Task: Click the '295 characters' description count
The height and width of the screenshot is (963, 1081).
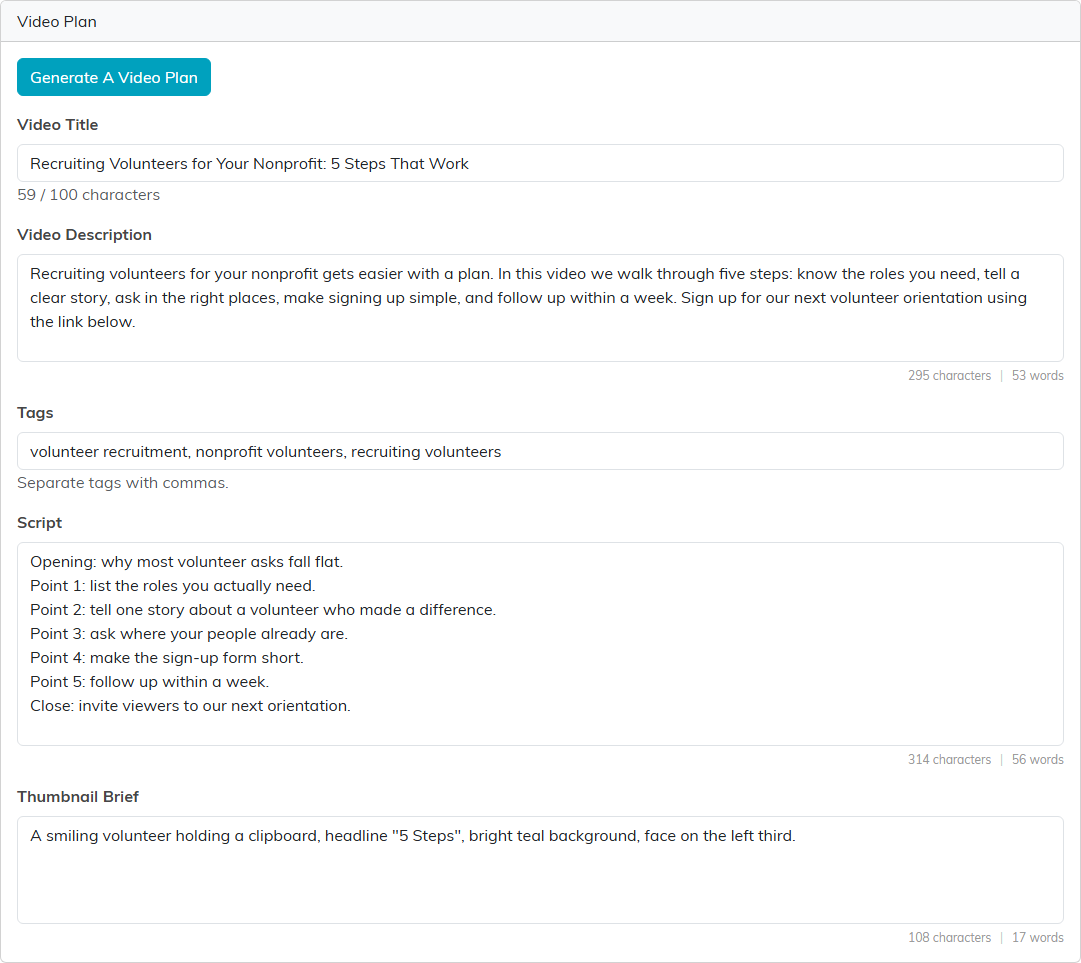Action: tap(949, 376)
